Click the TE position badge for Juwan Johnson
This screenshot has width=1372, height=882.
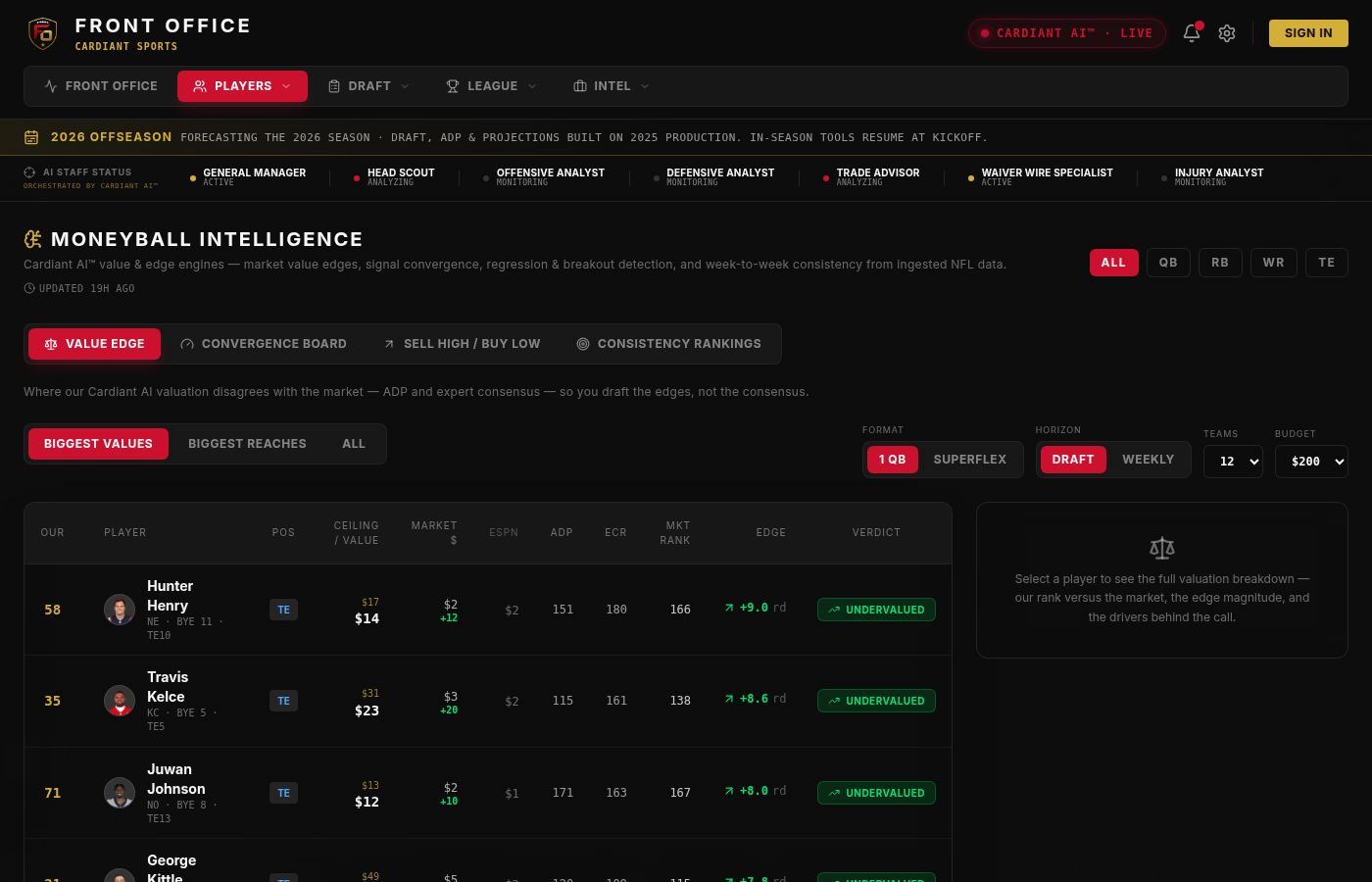283,793
